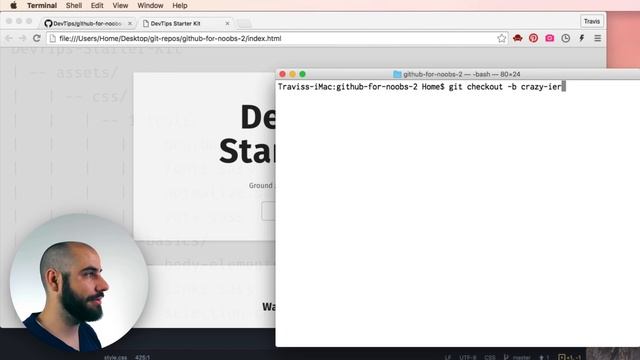Screen dimensions: 640x360
Task: Open the Apple menu
Action: click(x=13, y=5)
